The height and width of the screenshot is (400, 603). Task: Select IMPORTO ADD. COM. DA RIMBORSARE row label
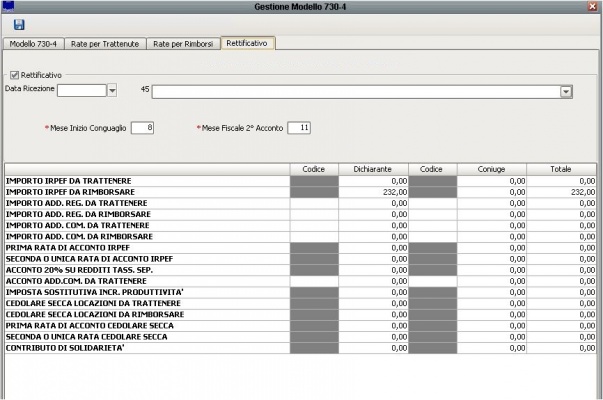pyautogui.click(x=79, y=237)
